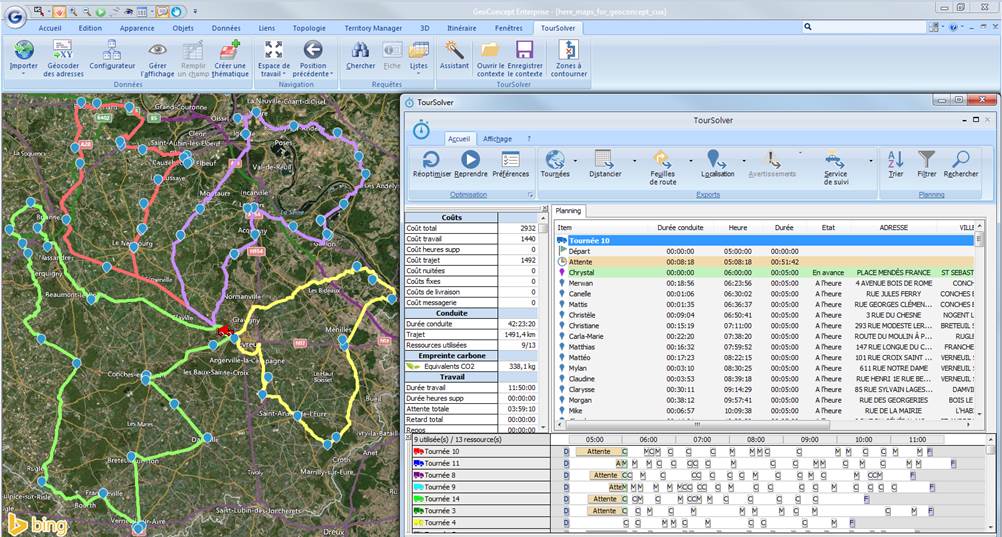Click the Rechercher magnifier icon
Image resolution: width=1002 pixels, height=537 pixels.
pyautogui.click(x=960, y=159)
